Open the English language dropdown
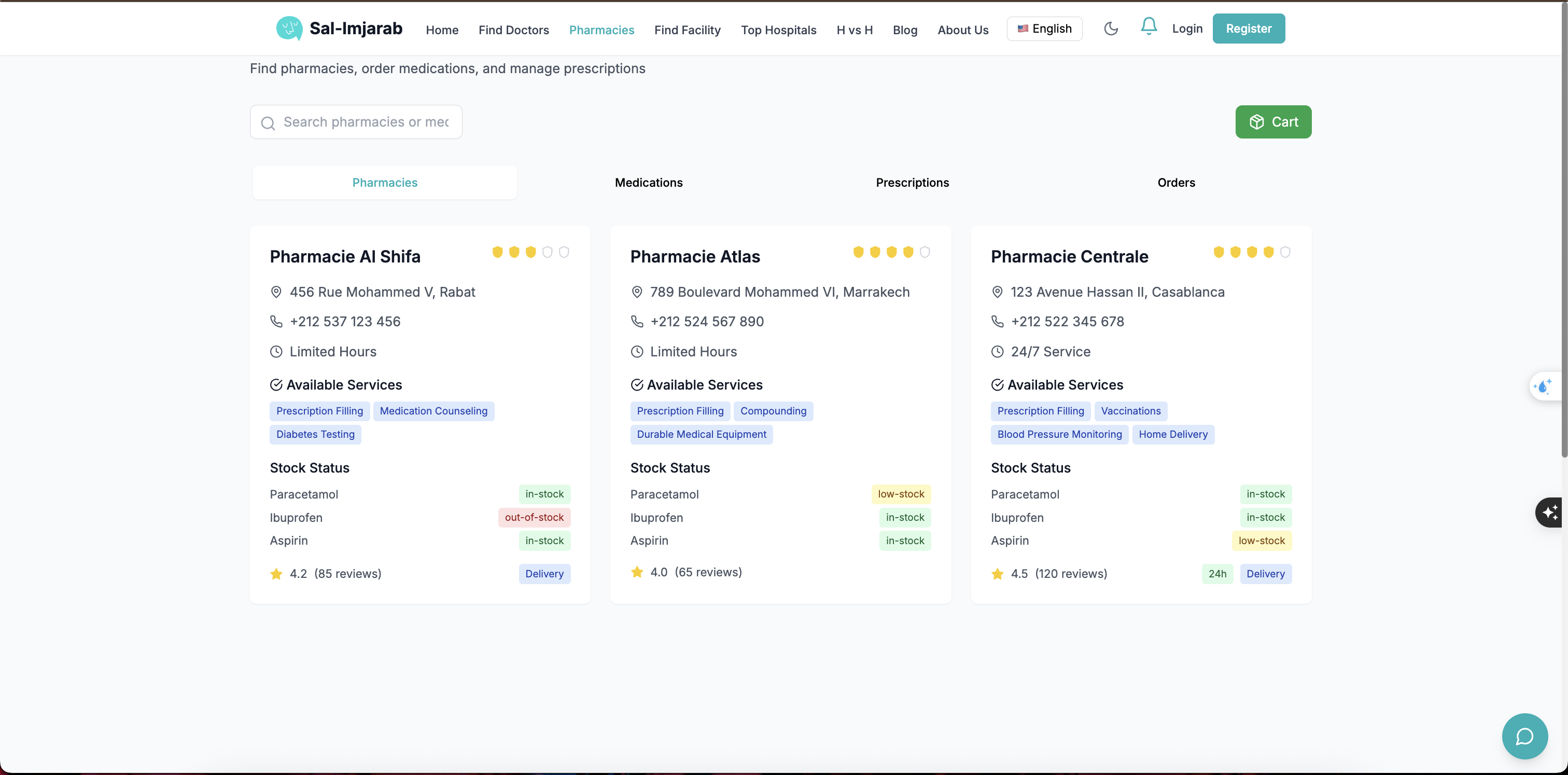1568x775 pixels. (1044, 29)
